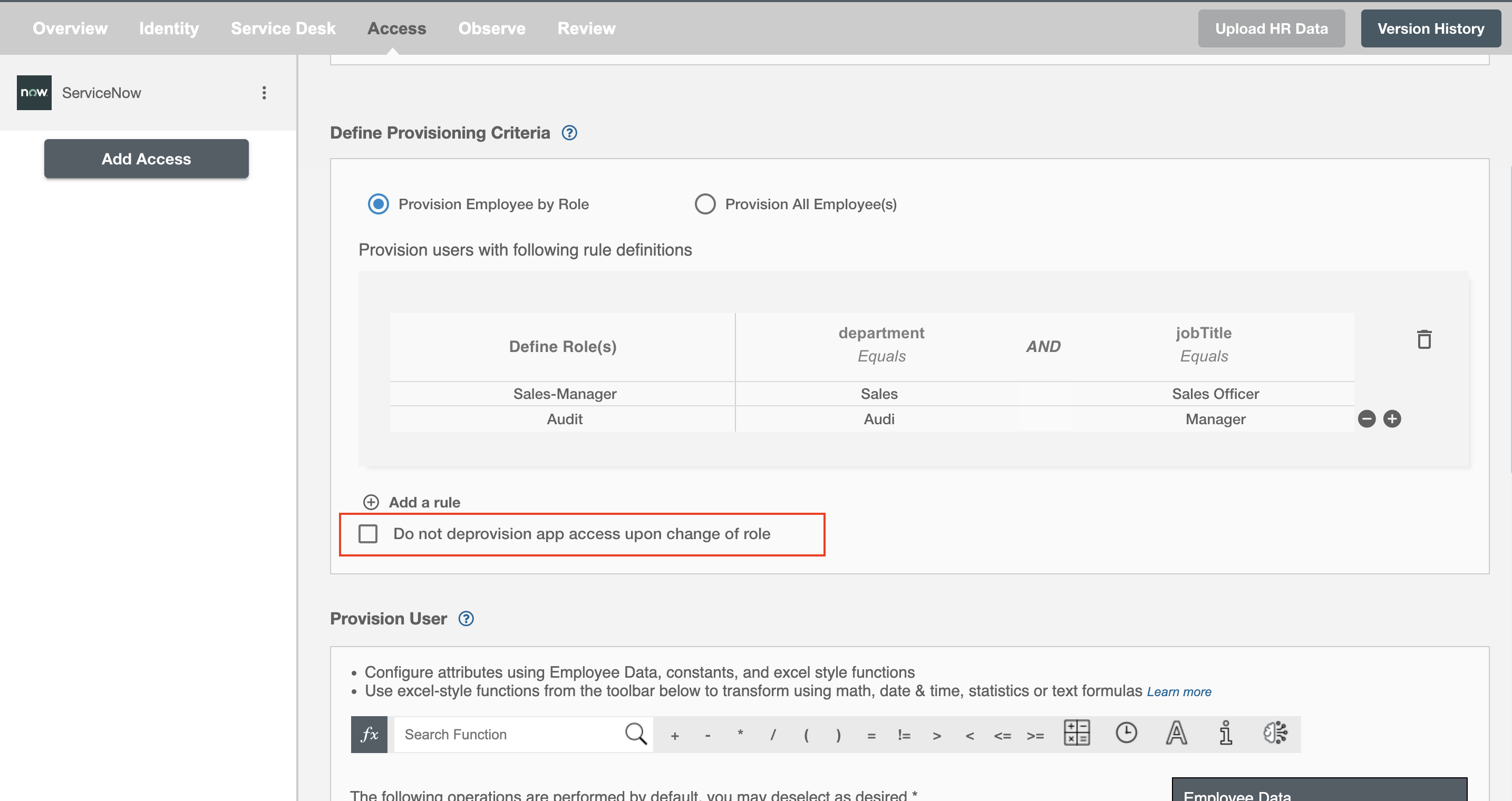Check Do not deprovision app access box
Image resolution: width=1512 pixels, height=801 pixels.
(368, 533)
